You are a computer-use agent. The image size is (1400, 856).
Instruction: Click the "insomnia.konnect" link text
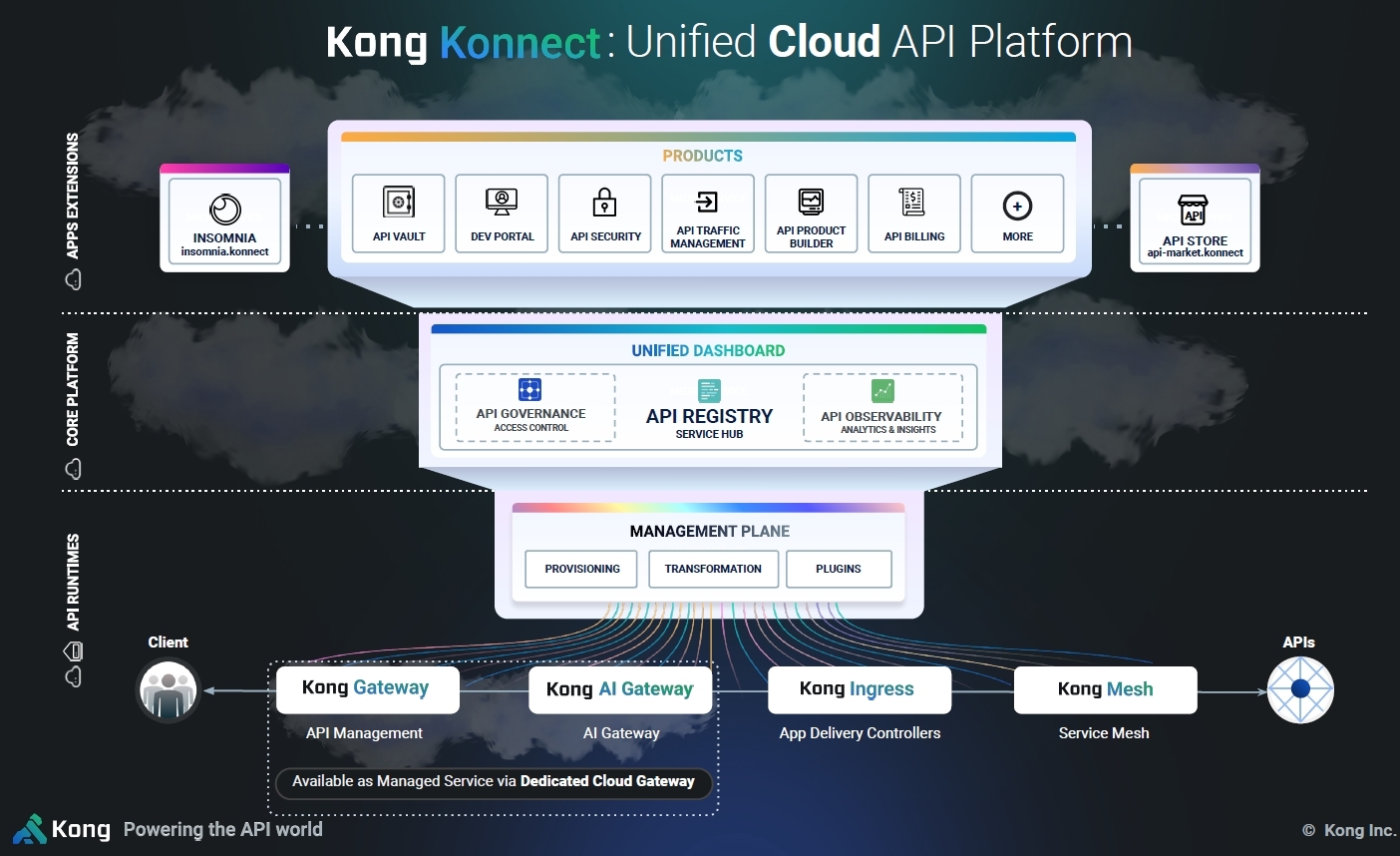click(x=225, y=252)
